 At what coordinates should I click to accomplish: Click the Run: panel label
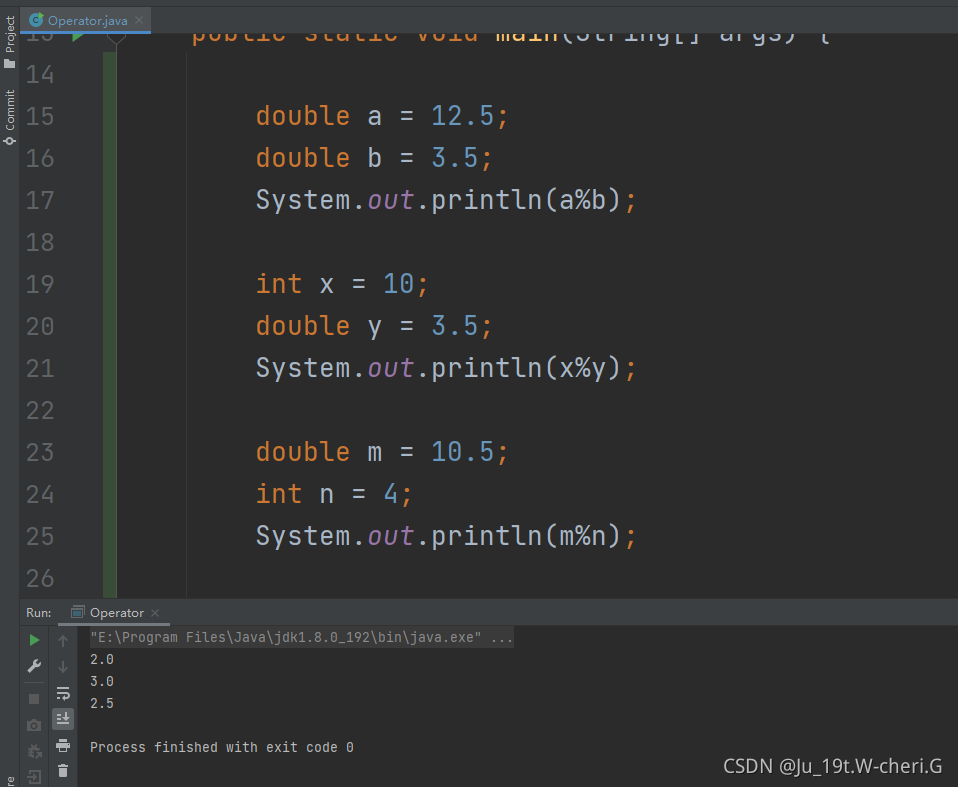[x=38, y=612]
